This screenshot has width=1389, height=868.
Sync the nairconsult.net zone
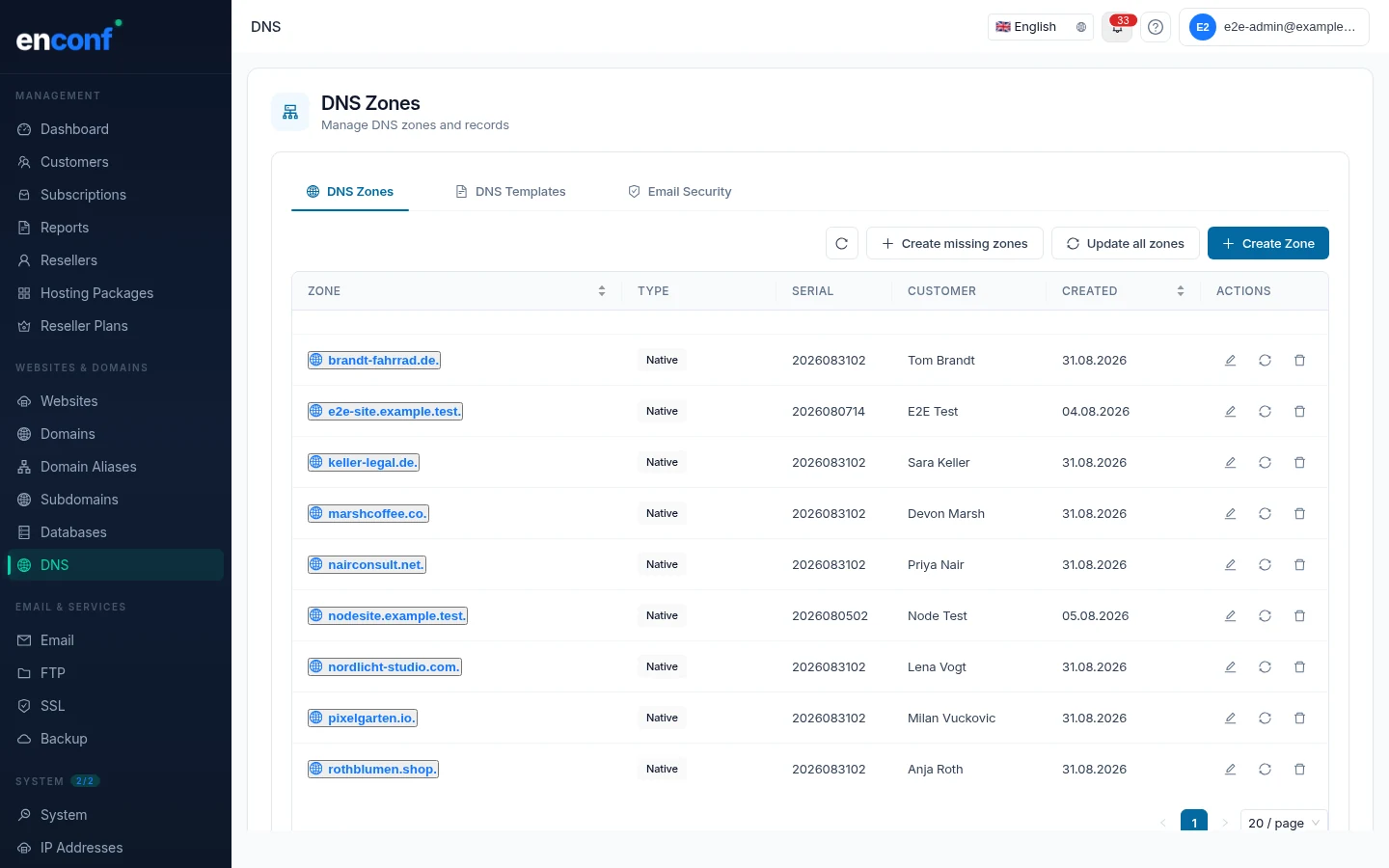(x=1265, y=564)
